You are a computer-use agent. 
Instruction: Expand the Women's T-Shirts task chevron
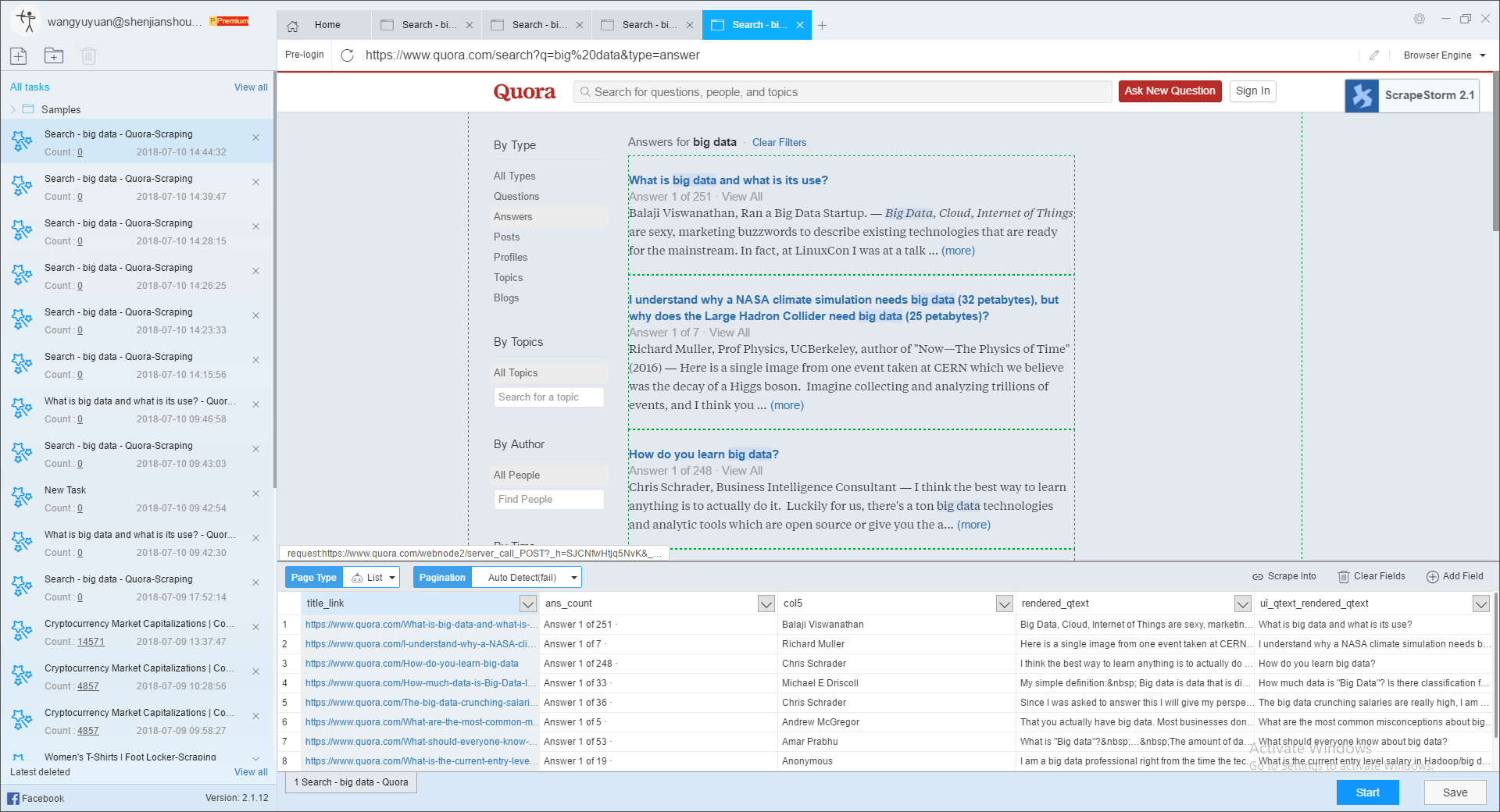tap(255, 758)
